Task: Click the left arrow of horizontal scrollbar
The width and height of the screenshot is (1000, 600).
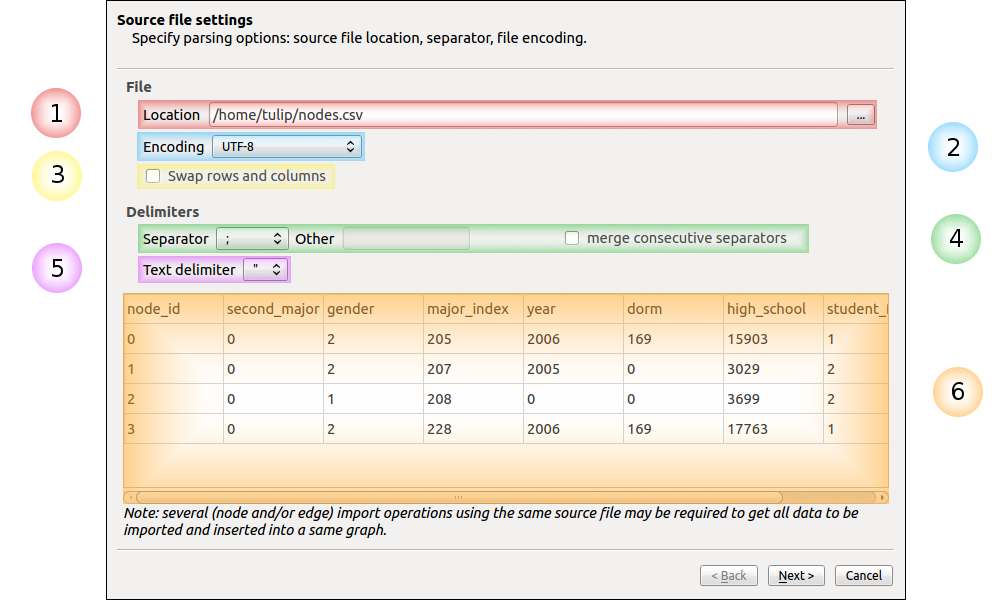Action: tap(129, 497)
